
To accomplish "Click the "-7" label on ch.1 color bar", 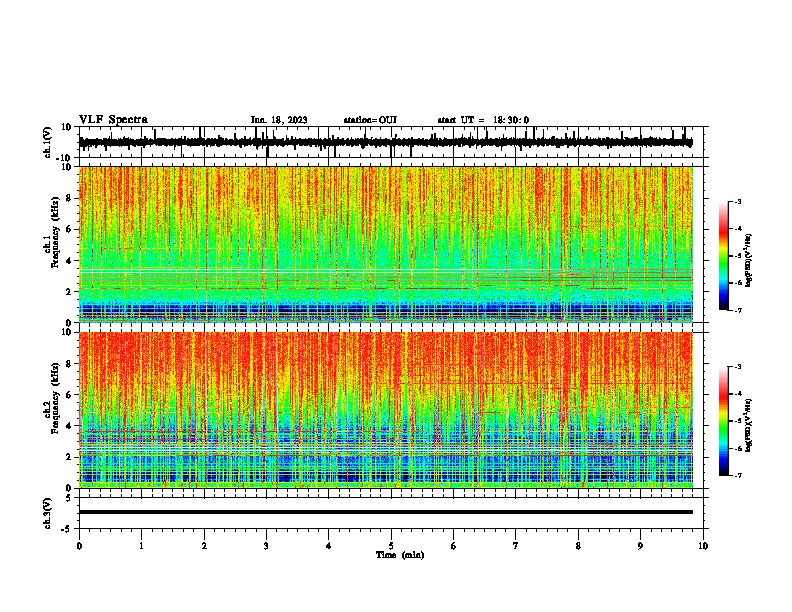I will [x=737, y=310].
